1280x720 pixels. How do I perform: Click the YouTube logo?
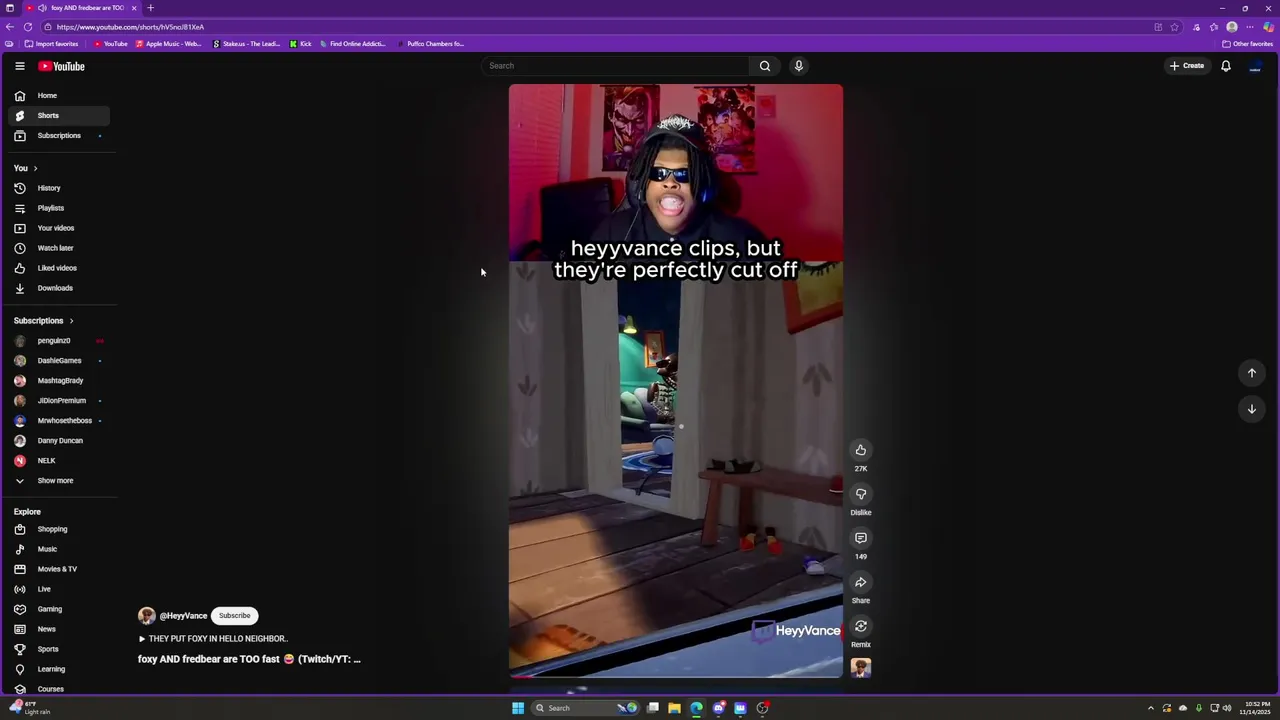[62, 66]
